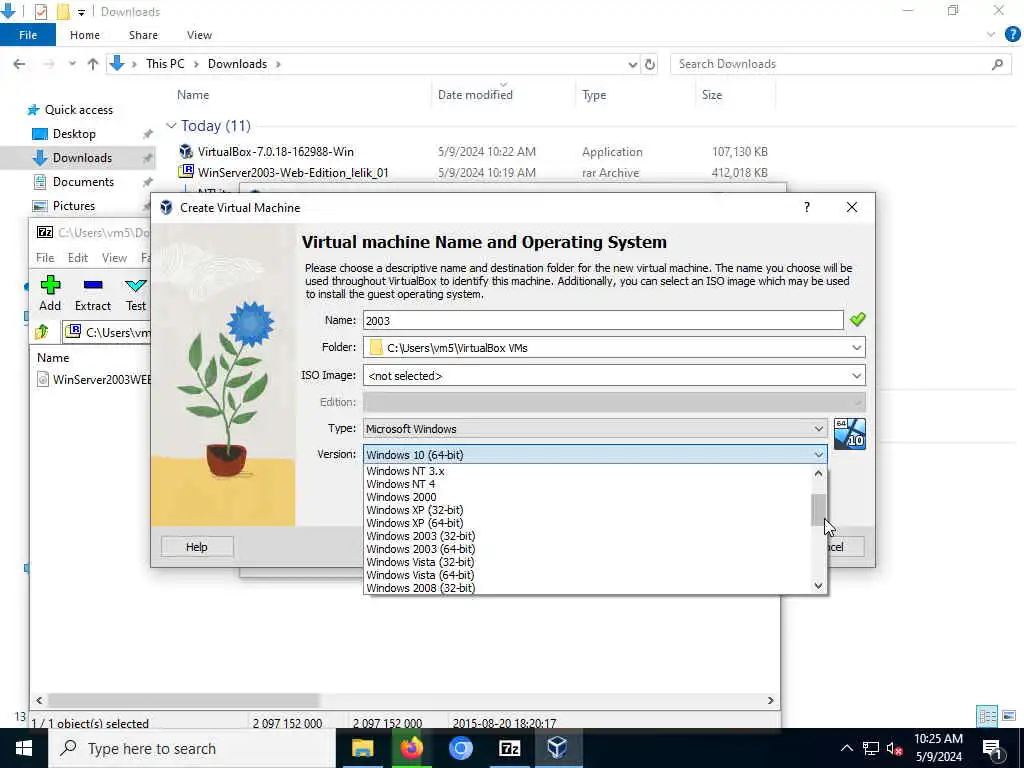Screen dimensions: 1024x768
Task: Expand the Explorer ribbon chevron
Action: (991, 35)
